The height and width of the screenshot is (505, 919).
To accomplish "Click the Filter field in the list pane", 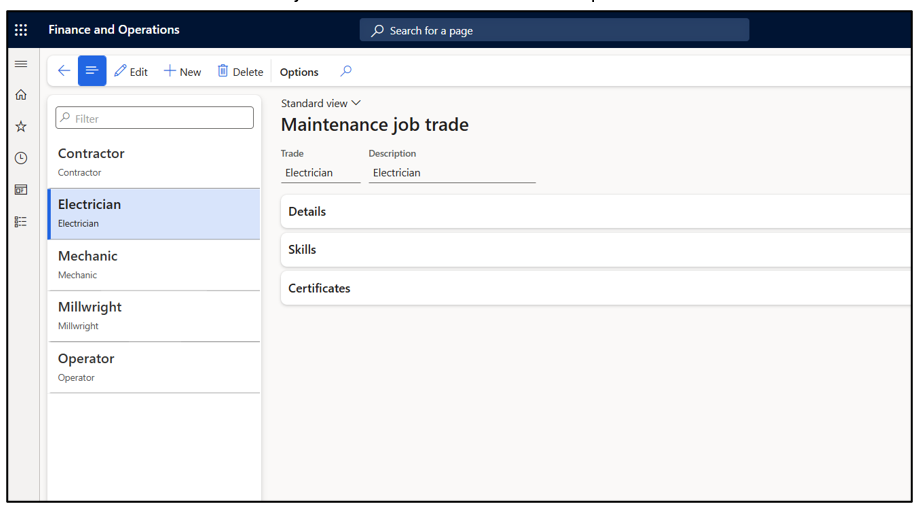I will 155,118.
